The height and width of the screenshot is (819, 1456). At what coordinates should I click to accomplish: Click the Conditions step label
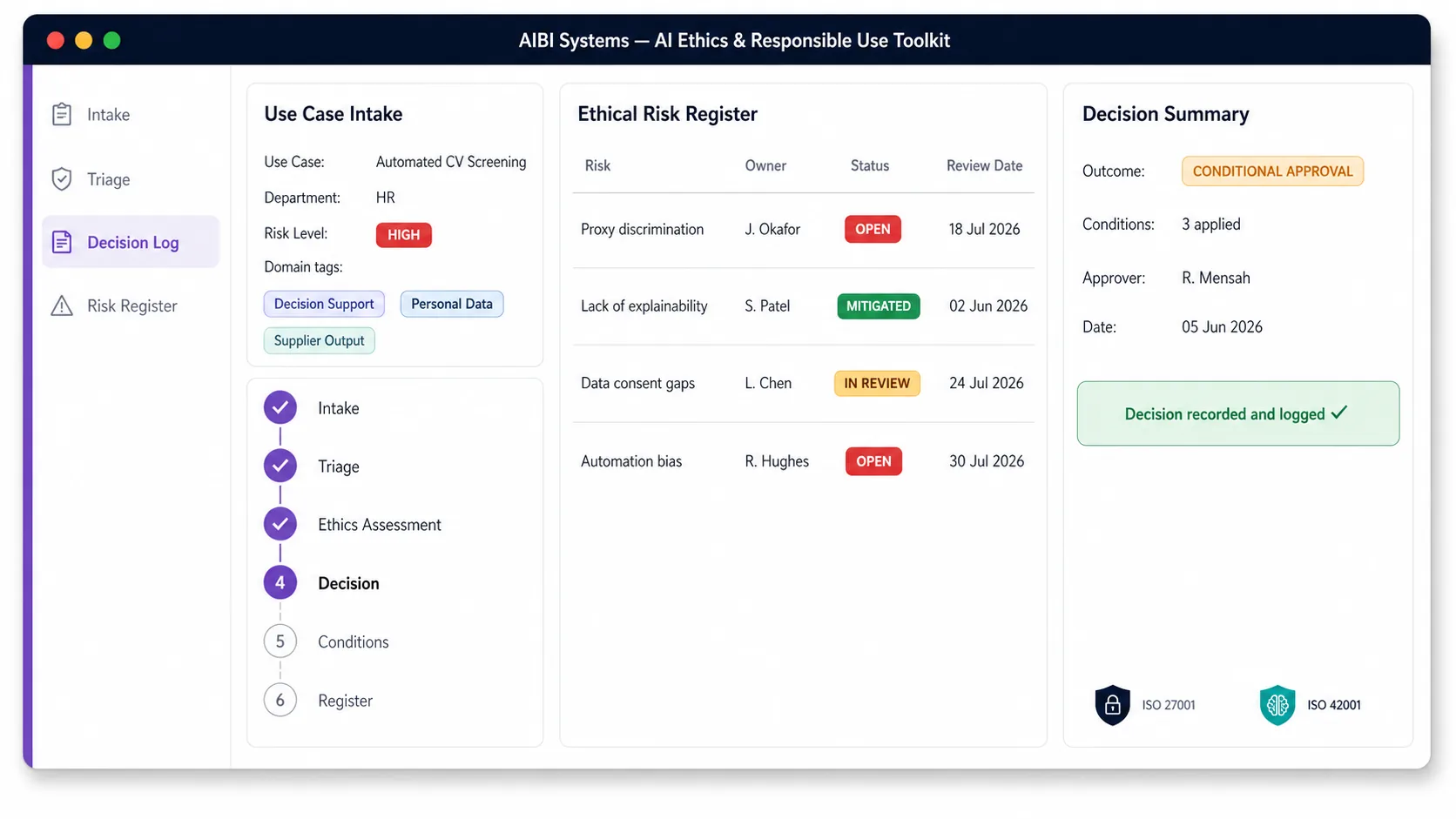tap(354, 642)
